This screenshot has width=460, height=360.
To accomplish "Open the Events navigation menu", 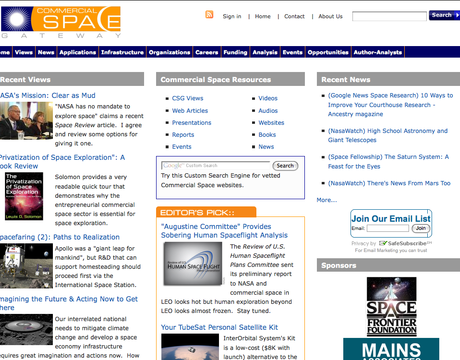I will [x=293, y=52].
